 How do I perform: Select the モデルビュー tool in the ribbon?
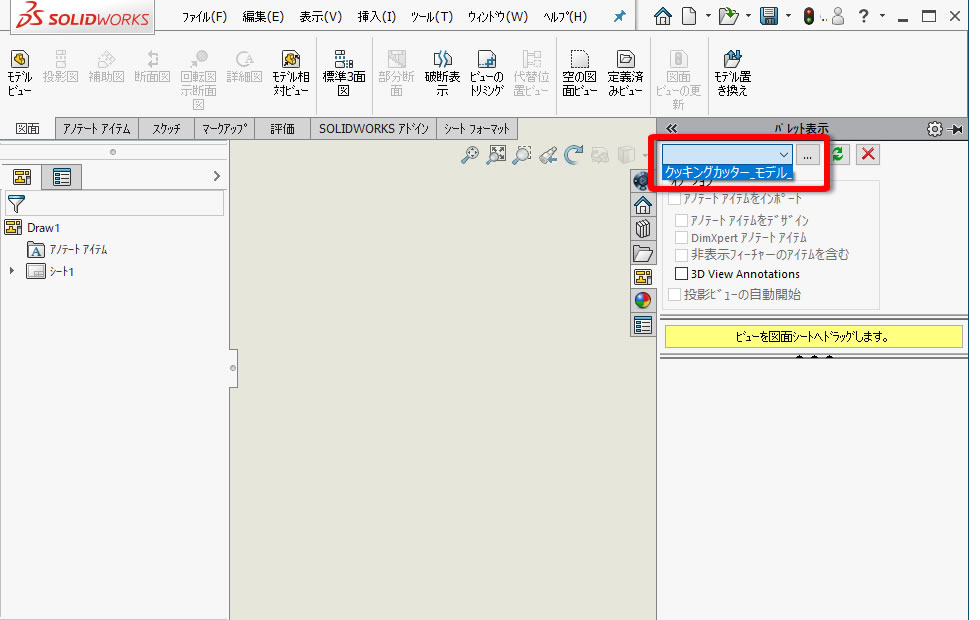click(19, 73)
